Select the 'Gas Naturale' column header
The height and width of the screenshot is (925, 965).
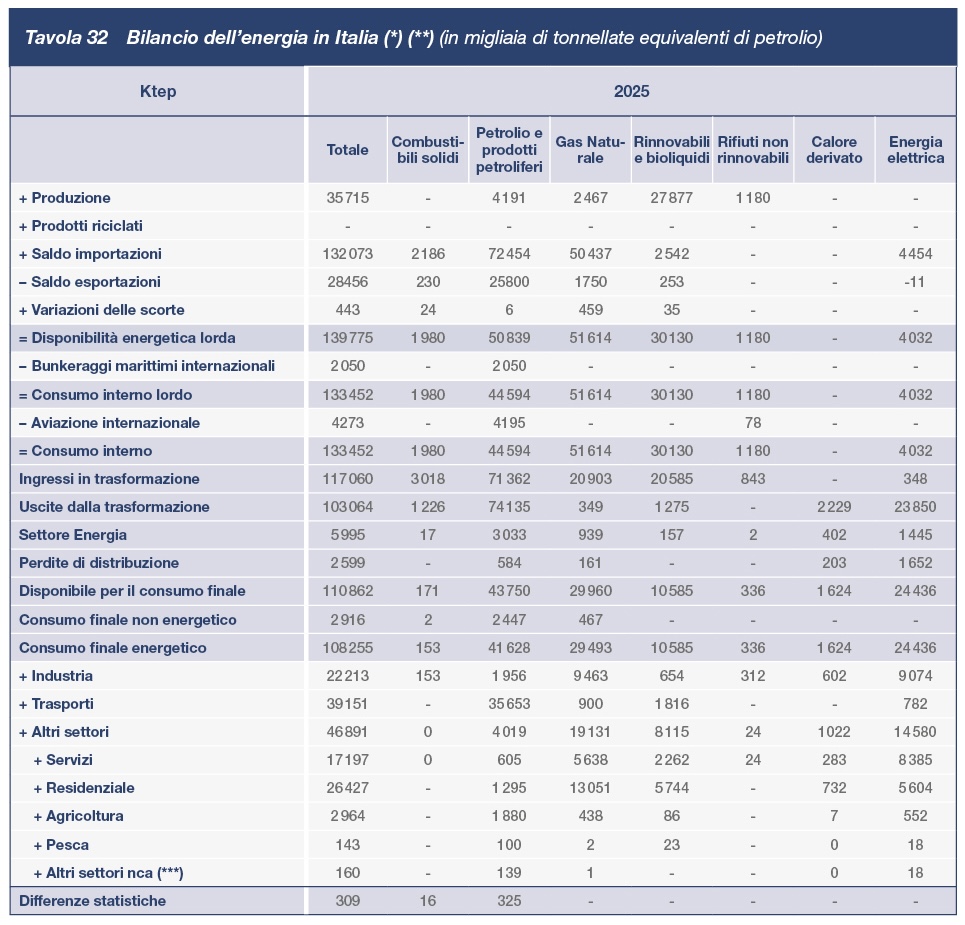tap(590, 150)
